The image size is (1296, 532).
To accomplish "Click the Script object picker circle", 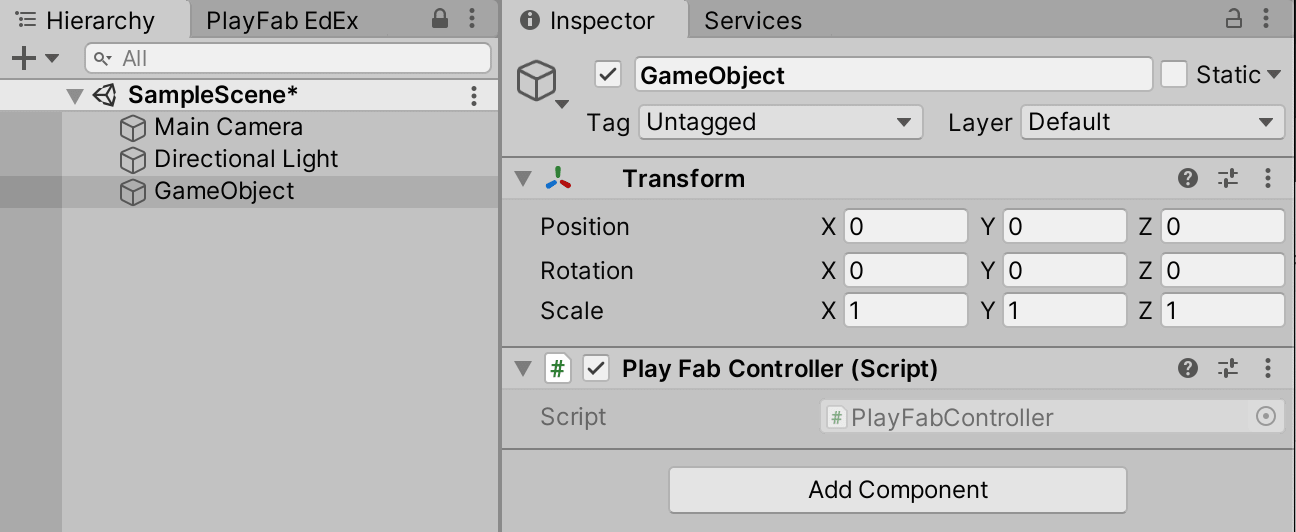I will point(1266,417).
